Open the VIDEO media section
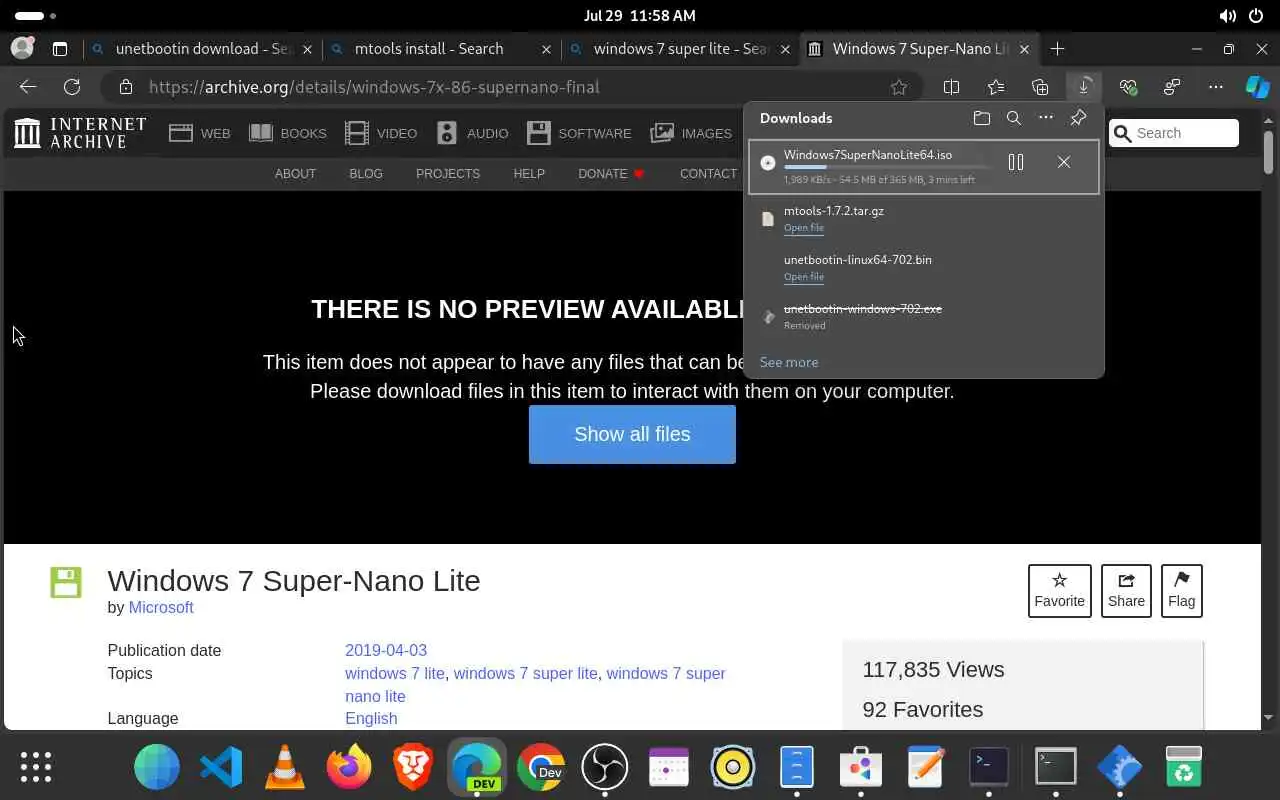 pyautogui.click(x=381, y=133)
